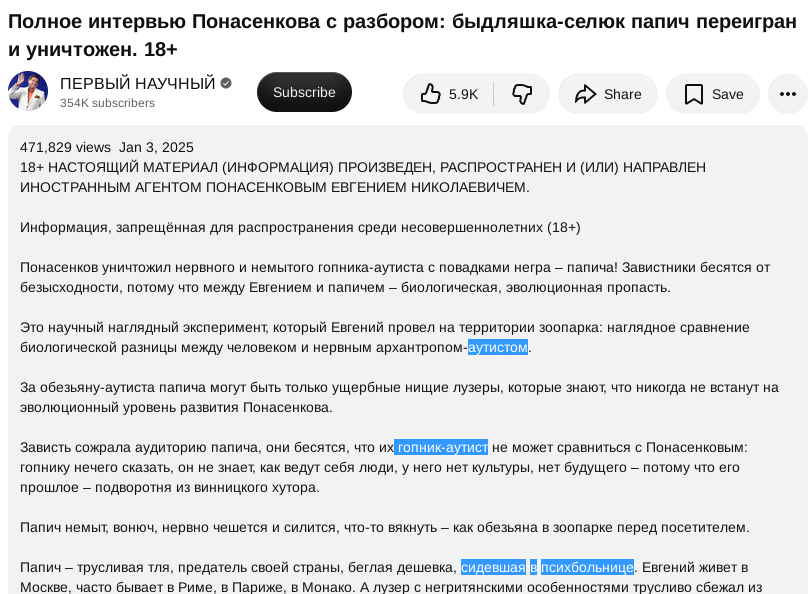Click the highlighted word аутистом
The width and height of the screenshot is (812, 594).
(498, 347)
